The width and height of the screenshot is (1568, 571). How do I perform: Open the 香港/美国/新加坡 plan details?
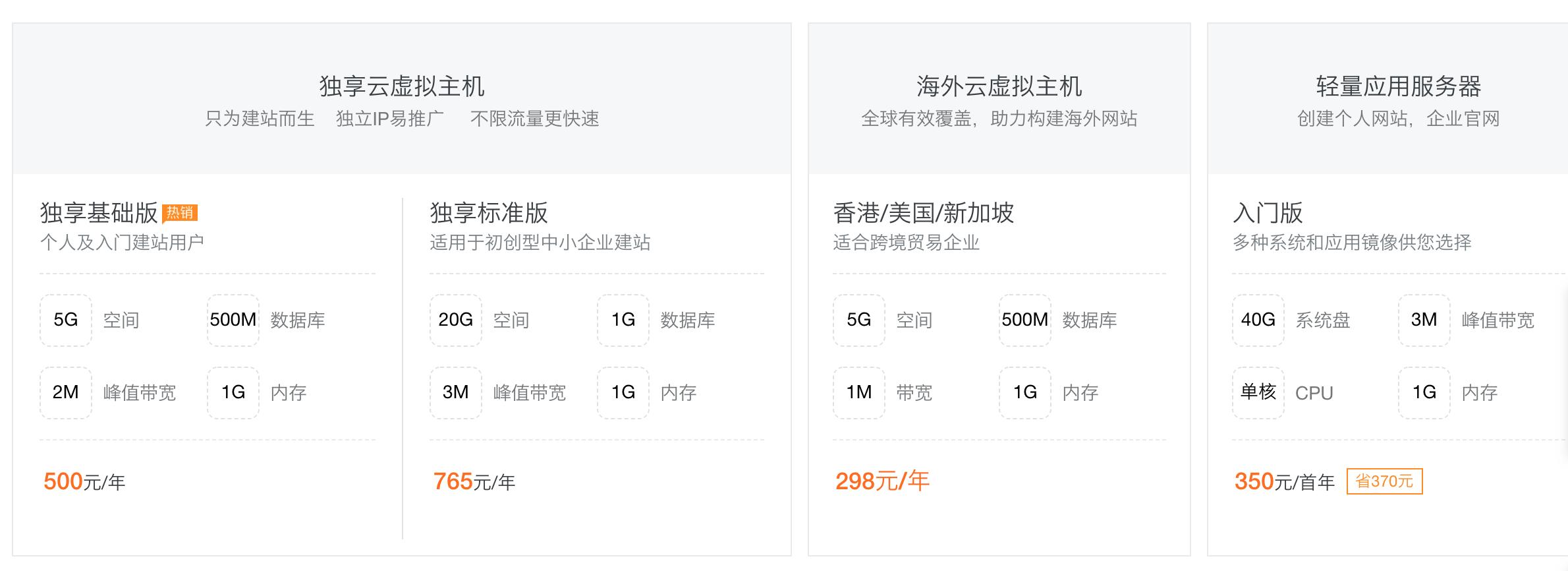[925, 212]
